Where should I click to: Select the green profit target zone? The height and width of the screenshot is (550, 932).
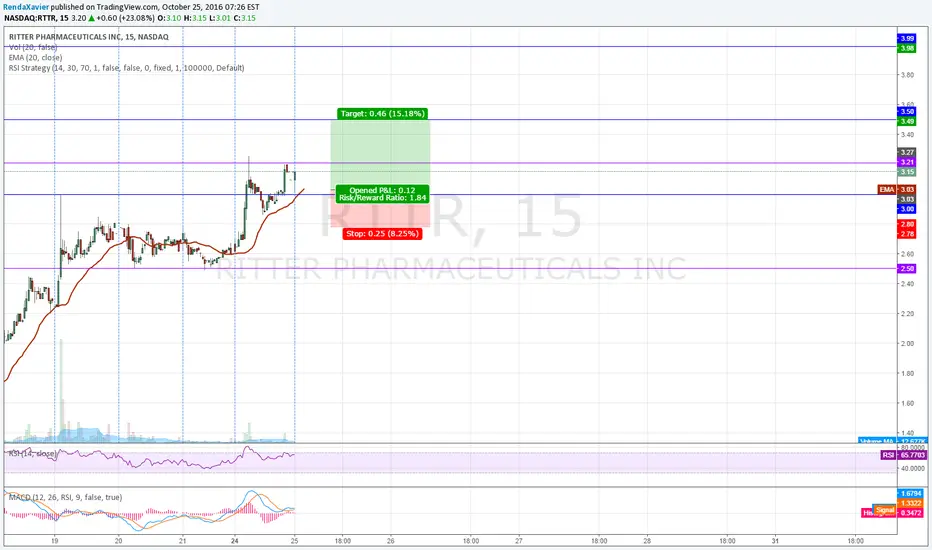tap(380, 155)
